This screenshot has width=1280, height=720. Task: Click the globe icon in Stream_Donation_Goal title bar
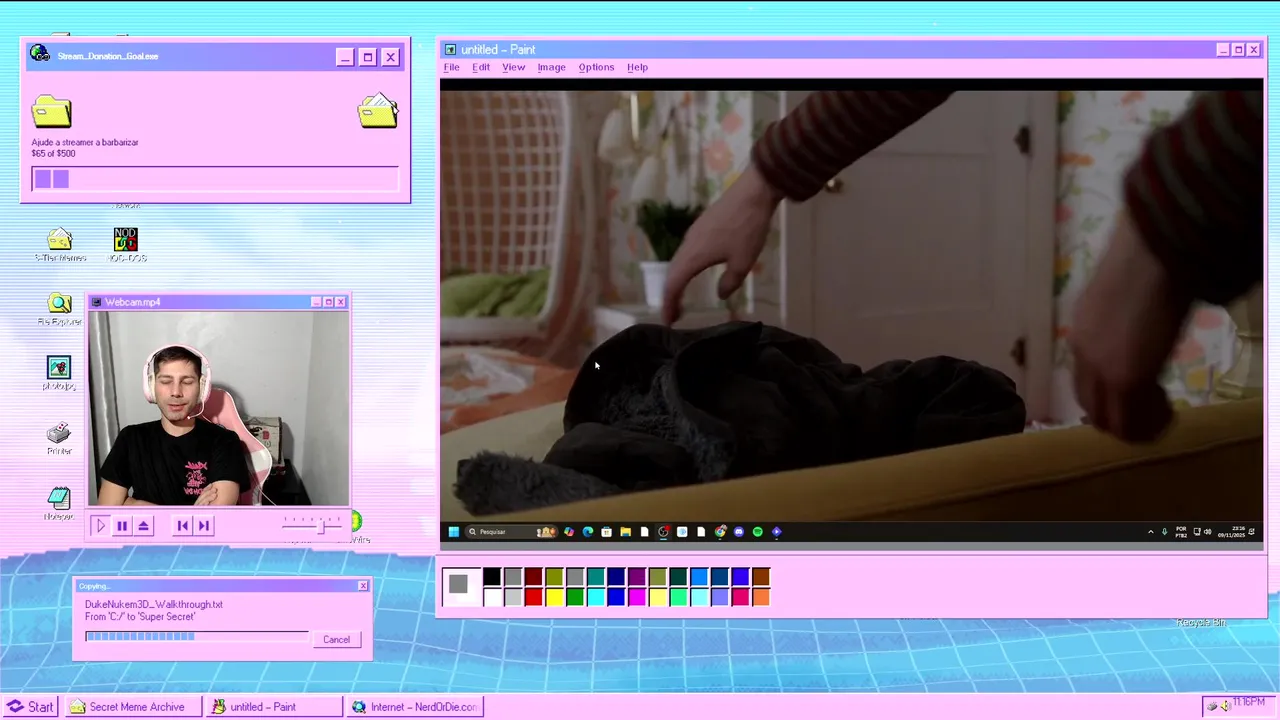(39, 54)
